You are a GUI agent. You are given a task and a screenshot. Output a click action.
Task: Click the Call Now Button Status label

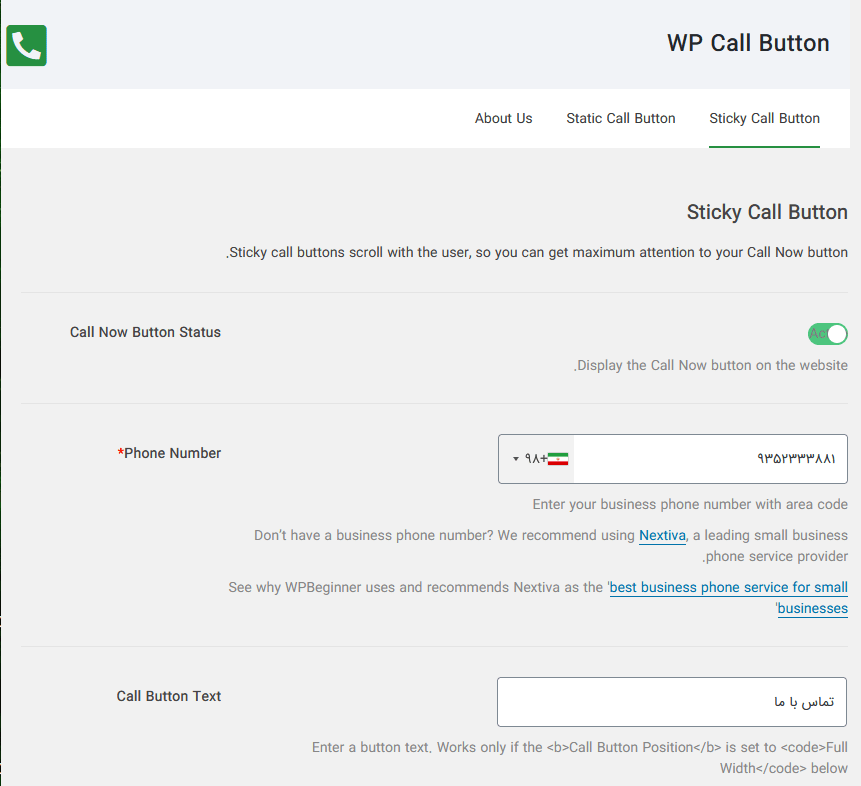(x=145, y=332)
